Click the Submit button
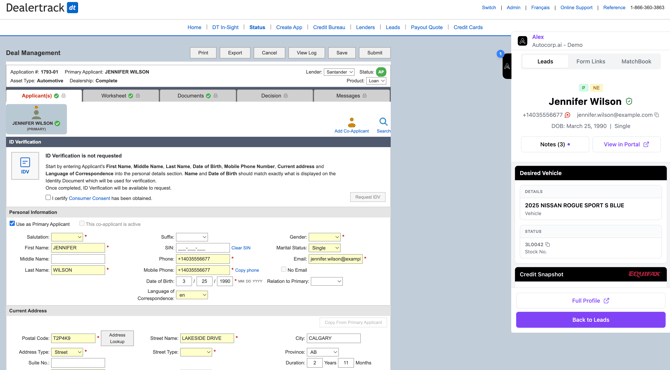Screen dimensions: 670x370 (374, 53)
